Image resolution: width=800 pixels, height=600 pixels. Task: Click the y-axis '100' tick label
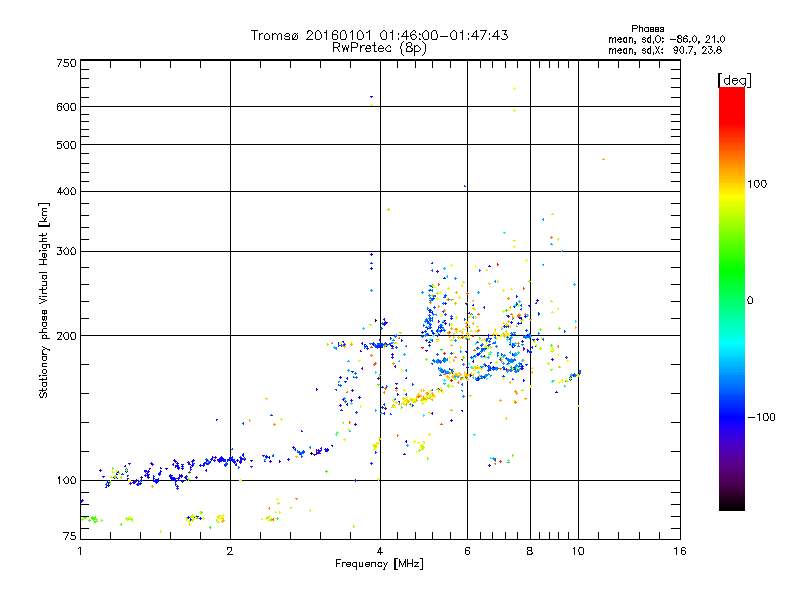point(66,480)
